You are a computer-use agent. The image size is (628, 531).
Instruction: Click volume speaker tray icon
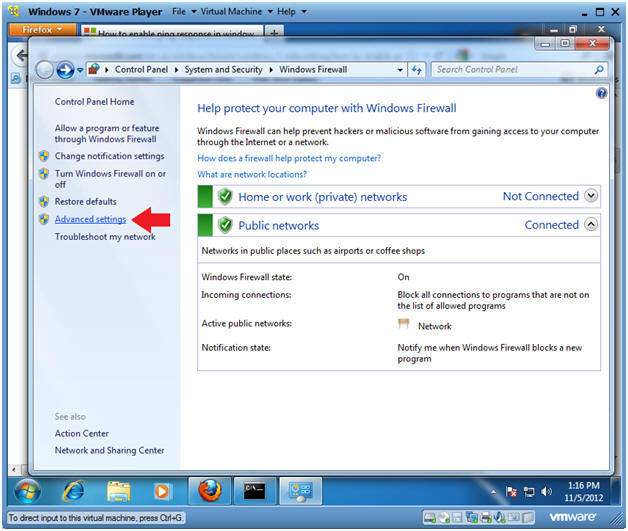tap(546, 491)
